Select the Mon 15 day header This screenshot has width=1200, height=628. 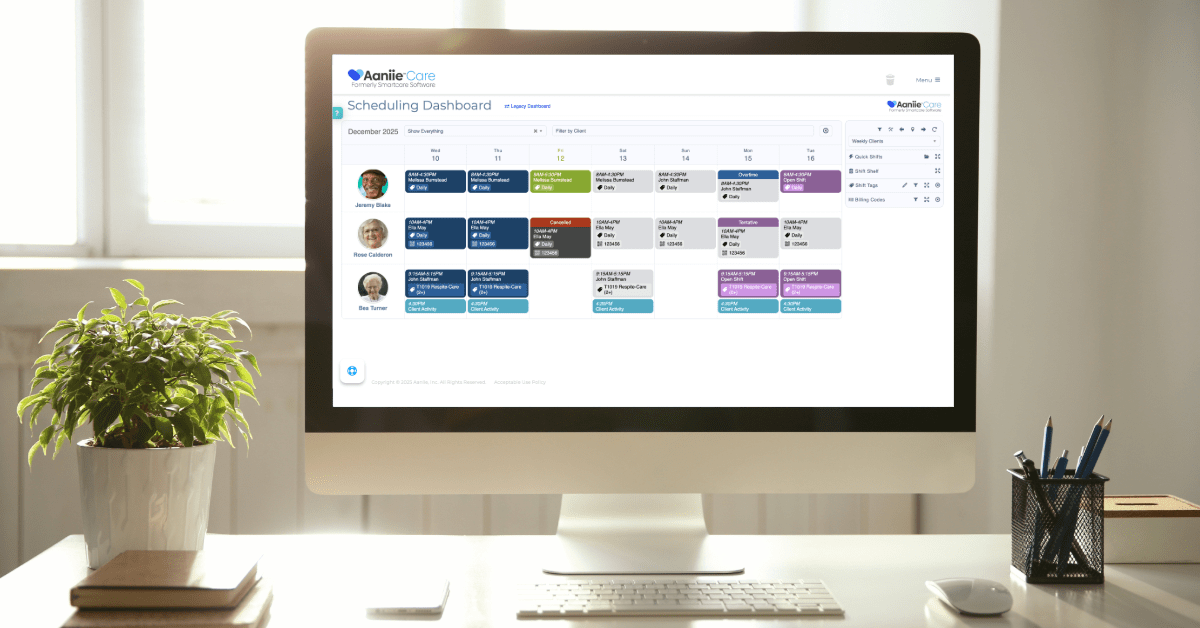click(748, 155)
